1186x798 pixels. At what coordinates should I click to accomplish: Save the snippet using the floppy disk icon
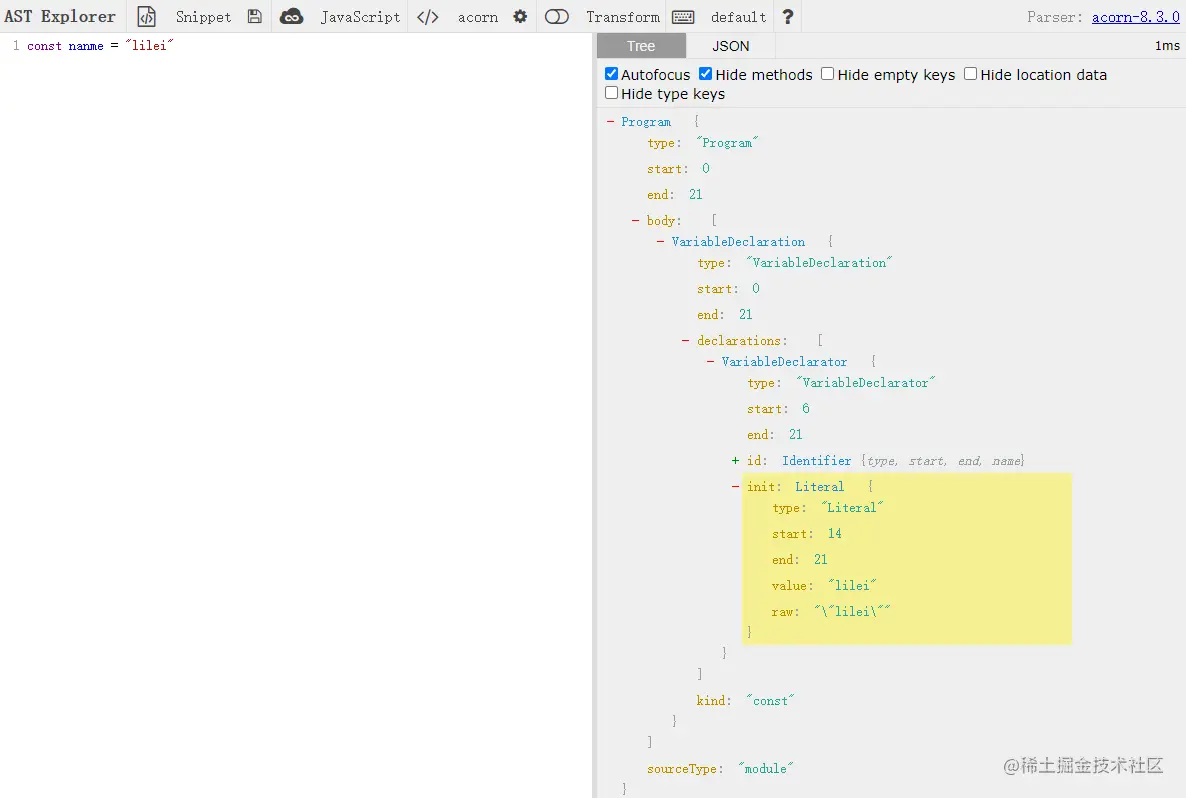(x=253, y=16)
